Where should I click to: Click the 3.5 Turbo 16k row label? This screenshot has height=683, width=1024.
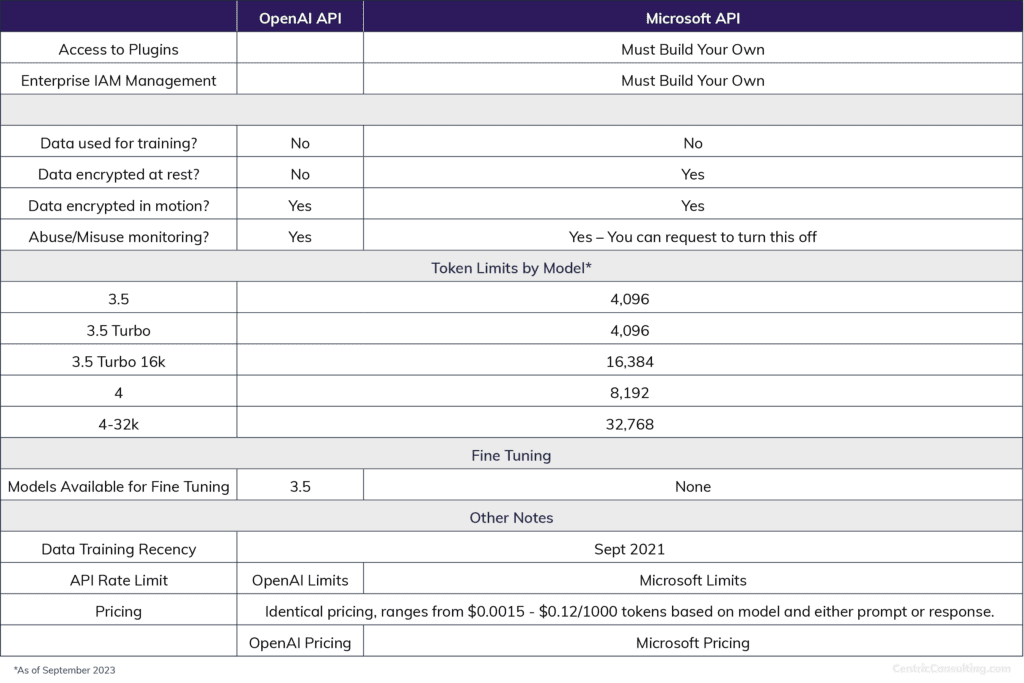118,362
